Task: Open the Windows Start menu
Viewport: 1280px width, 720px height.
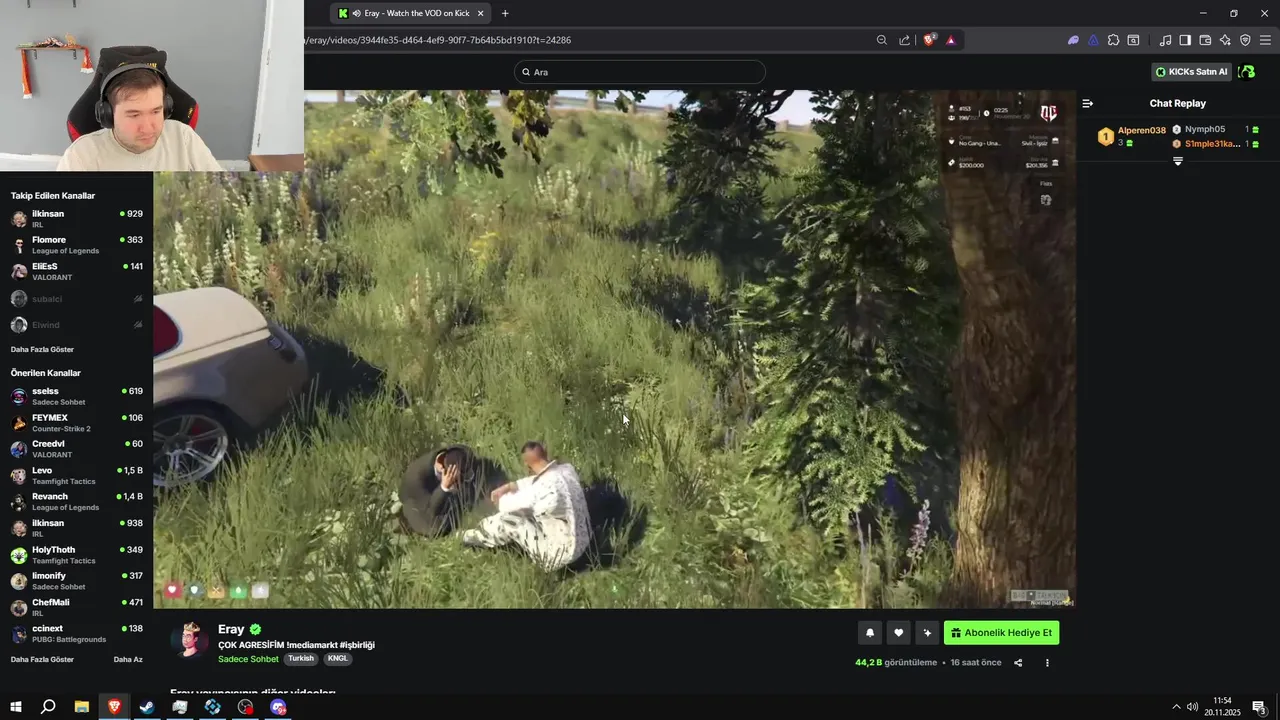Action: (16, 707)
